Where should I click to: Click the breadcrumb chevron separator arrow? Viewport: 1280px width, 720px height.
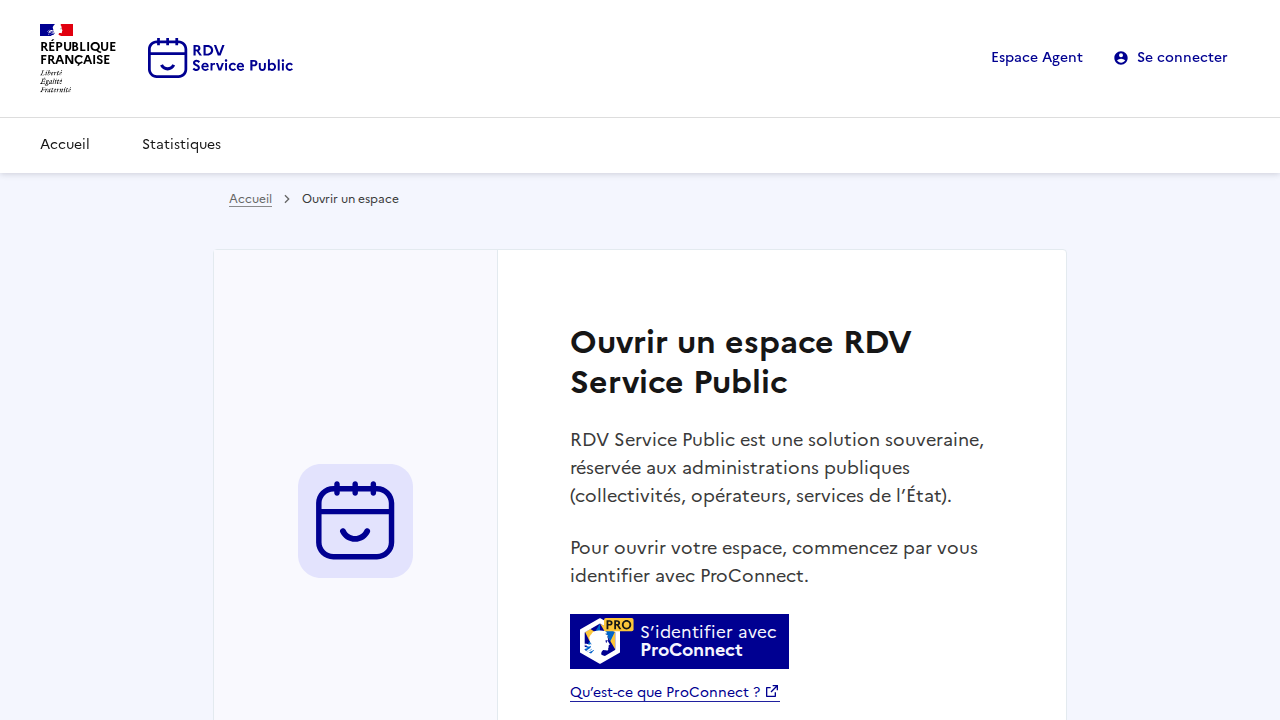(287, 199)
